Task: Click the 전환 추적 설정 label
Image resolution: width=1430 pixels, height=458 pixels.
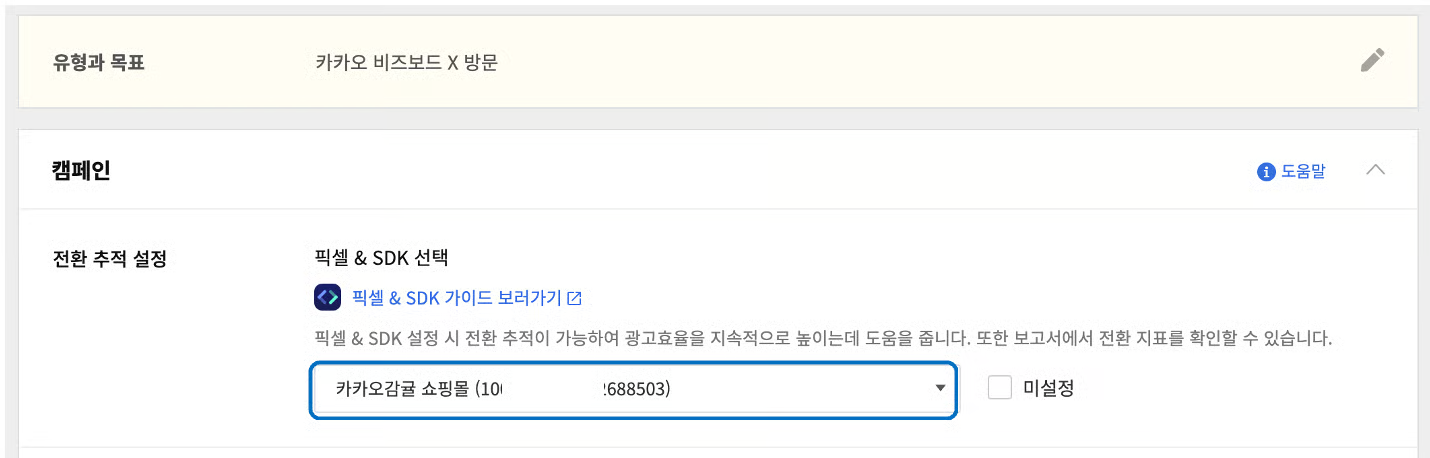Action: point(109,258)
